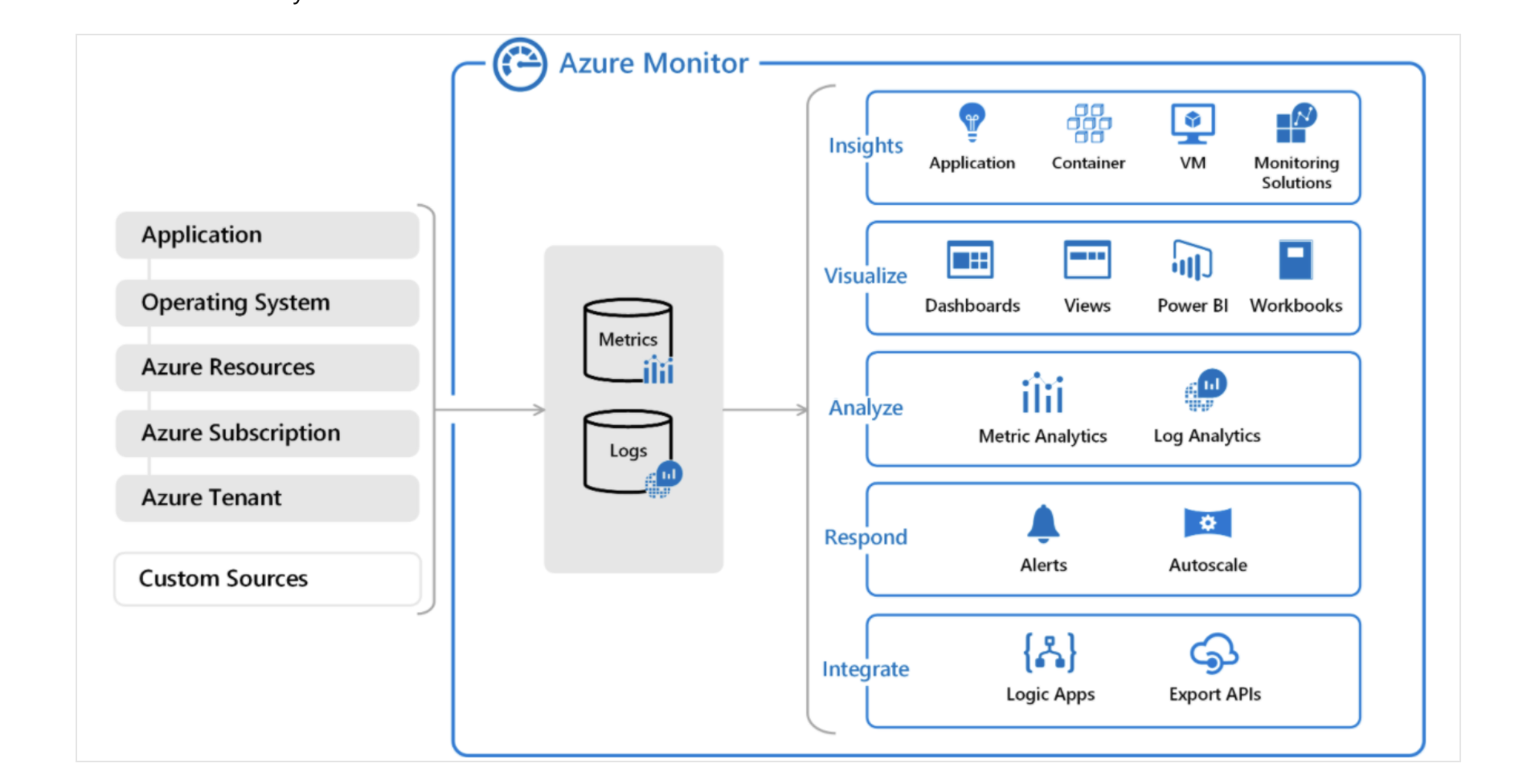The width and height of the screenshot is (1535, 784).
Task: Click the Logs database cylinder
Action: [628, 451]
